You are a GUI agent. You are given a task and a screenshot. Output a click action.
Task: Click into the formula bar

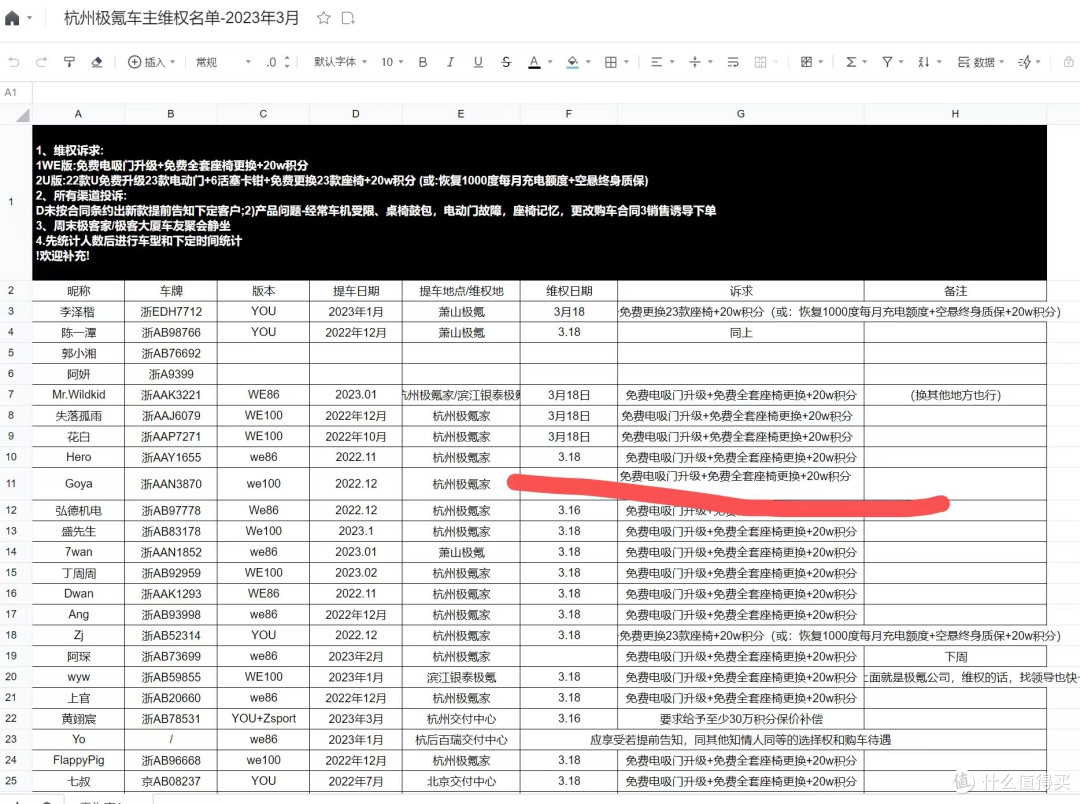point(555,92)
